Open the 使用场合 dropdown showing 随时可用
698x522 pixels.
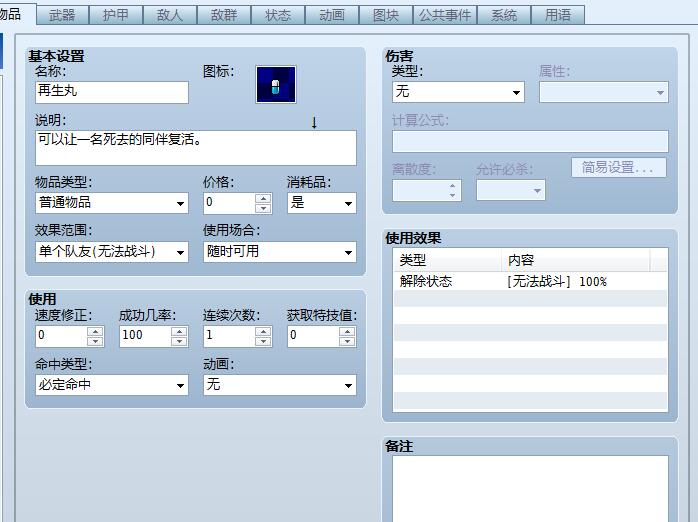coord(280,252)
